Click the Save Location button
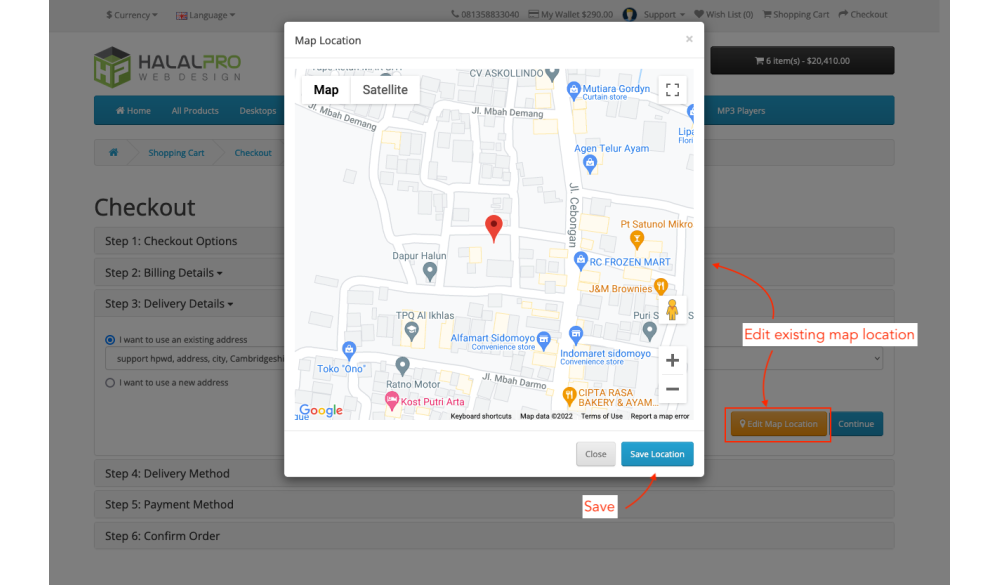This screenshot has width=1000, height=585. tap(656, 454)
